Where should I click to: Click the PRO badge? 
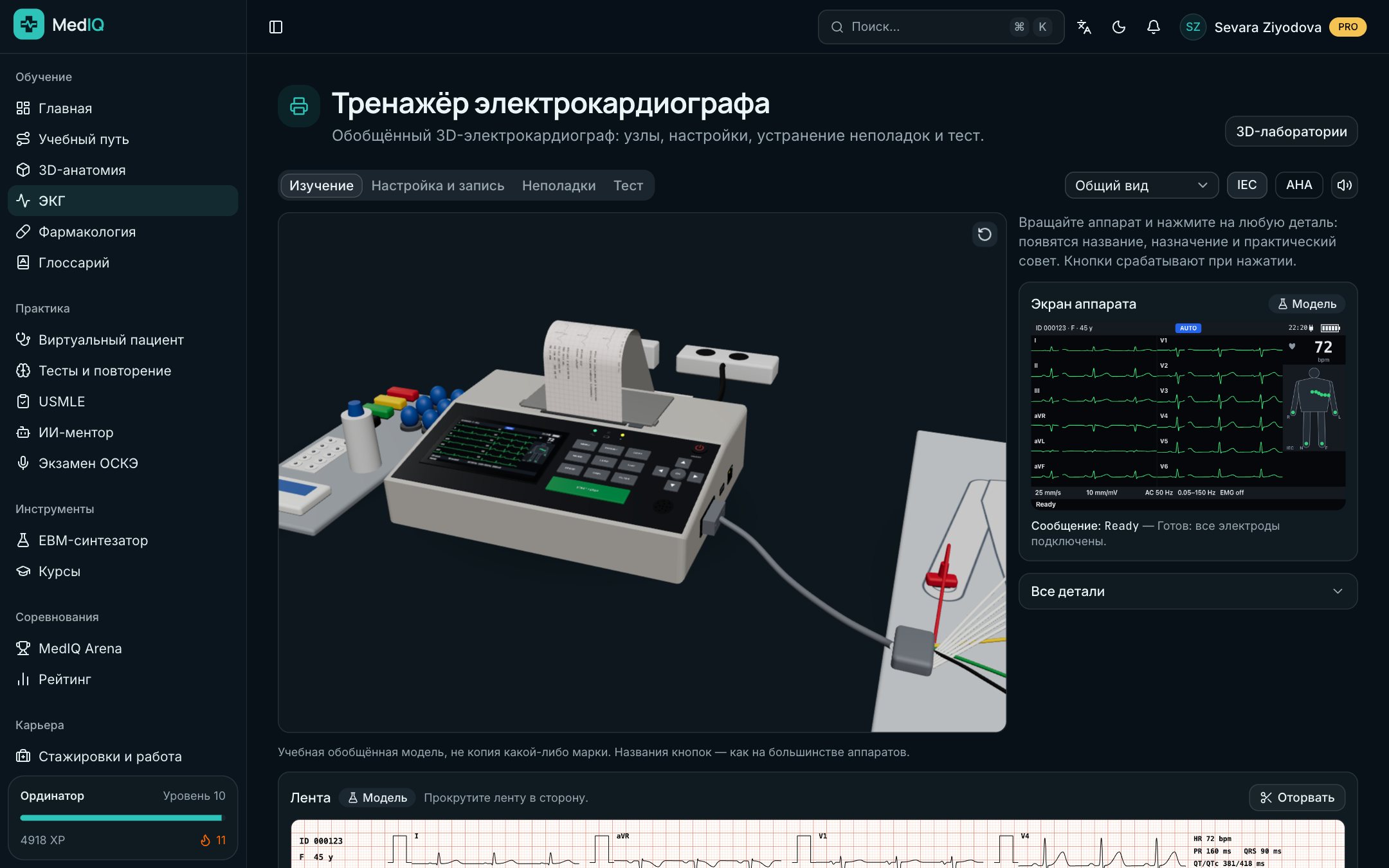pos(1348,27)
